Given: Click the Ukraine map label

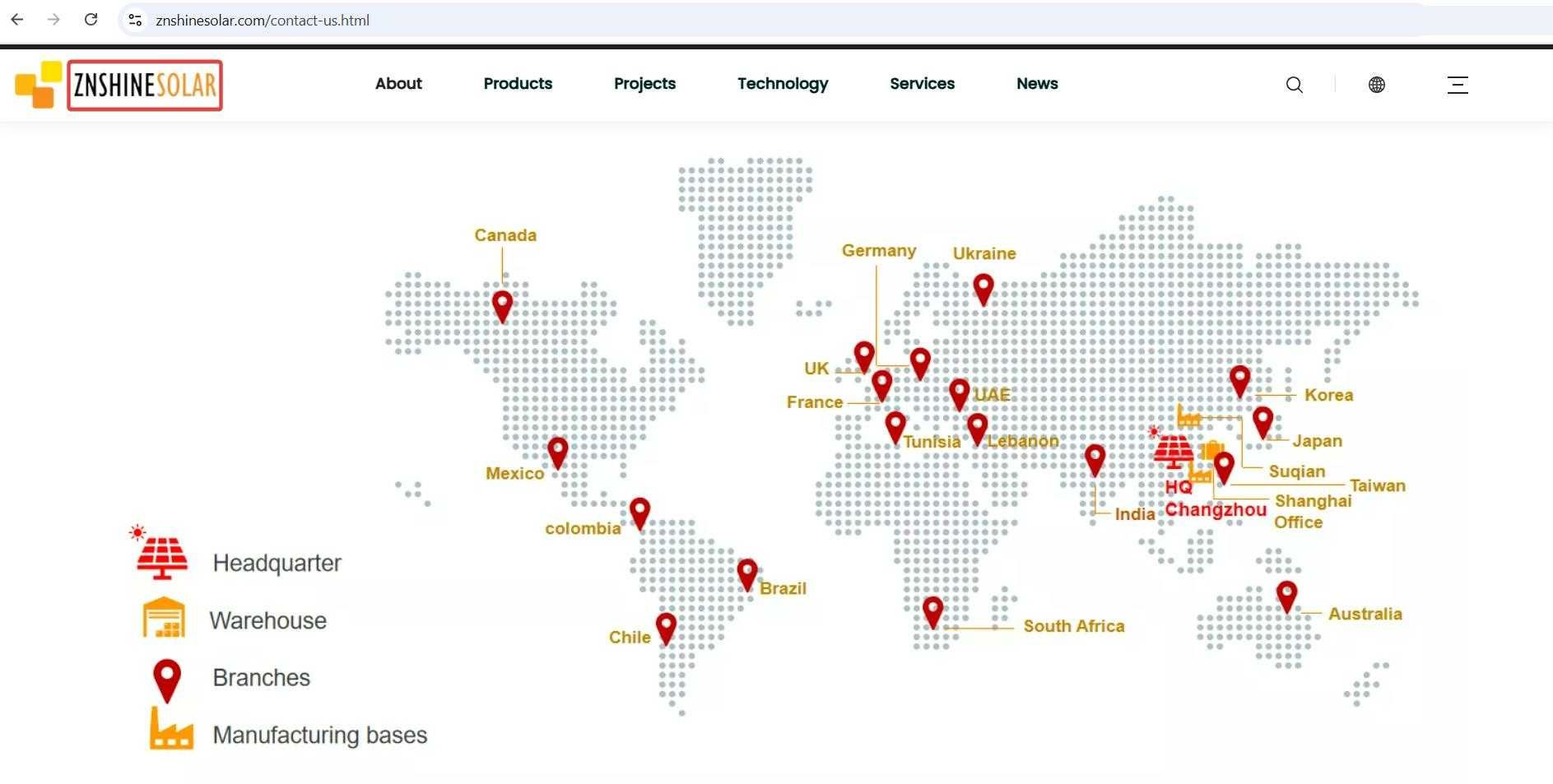Looking at the screenshot, I should click(984, 253).
